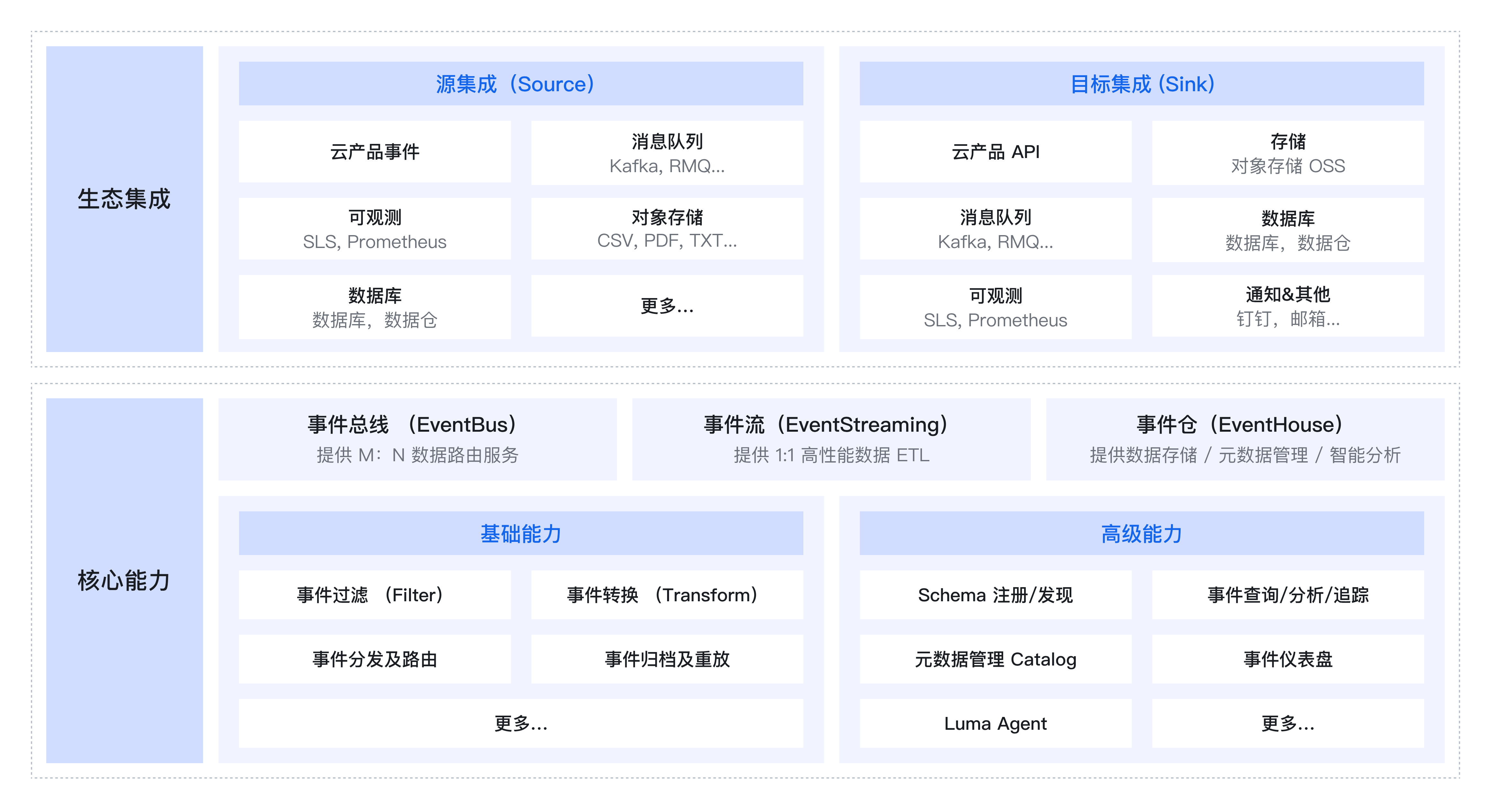Screen dimensions: 1491x812
Task: Click the Sink 数据库 数据仓 card
Action: (1288, 230)
